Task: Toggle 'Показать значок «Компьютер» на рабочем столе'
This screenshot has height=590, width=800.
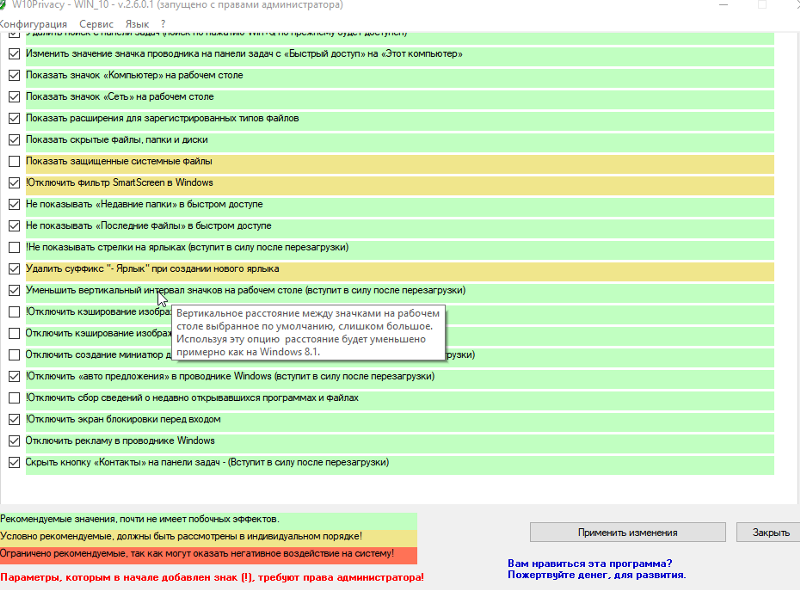Action: pyautogui.click(x=14, y=75)
